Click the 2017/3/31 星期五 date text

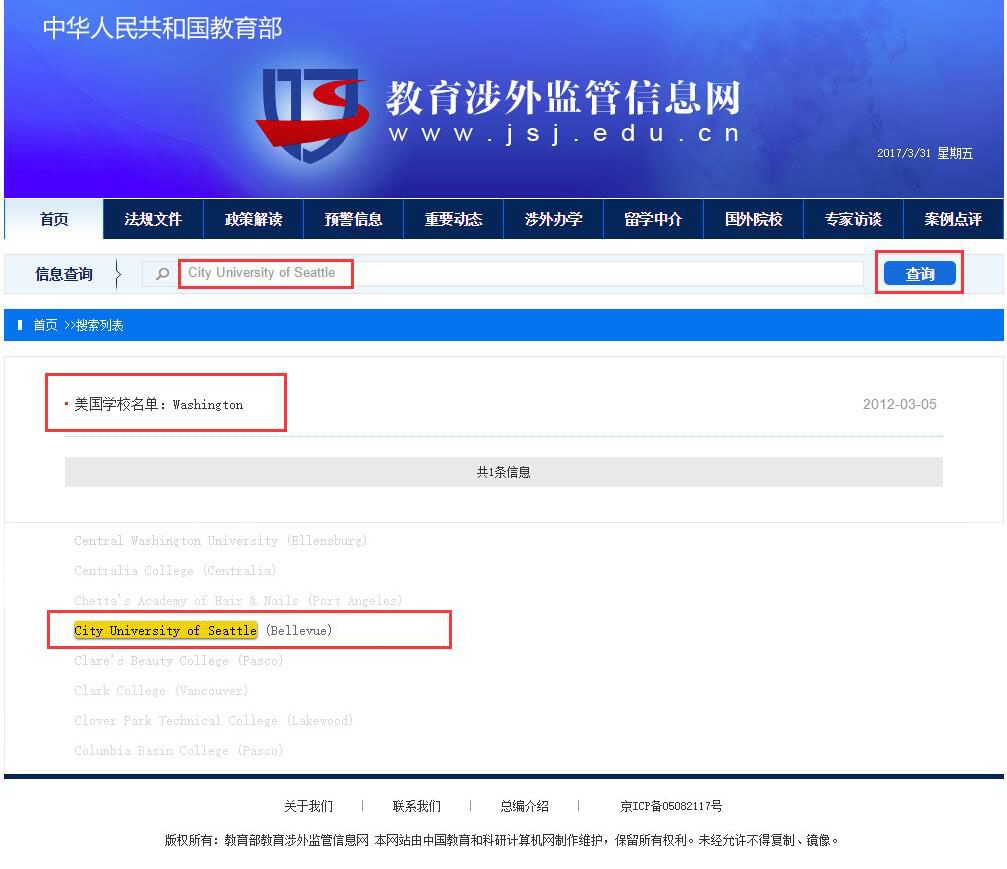[925, 153]
